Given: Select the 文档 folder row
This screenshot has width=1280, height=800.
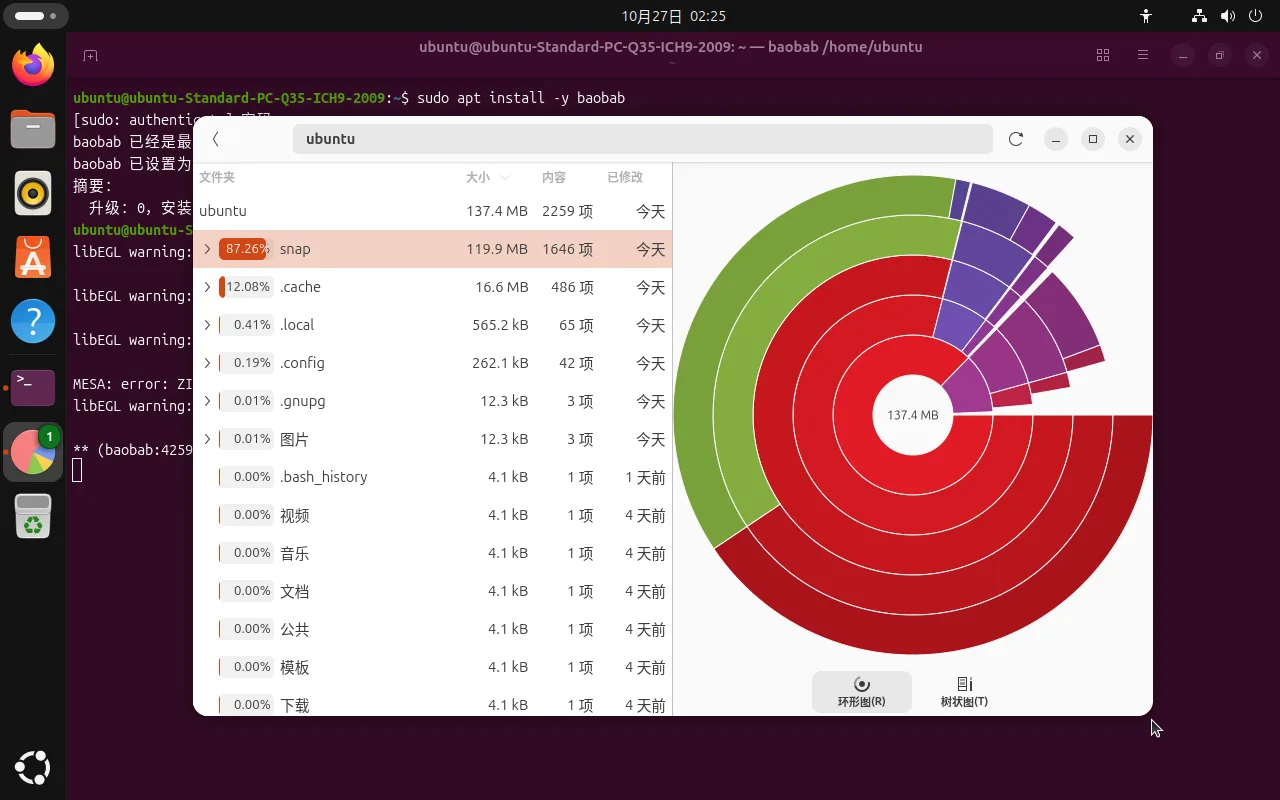Looking at the screenshot, I should click(432, 591).
